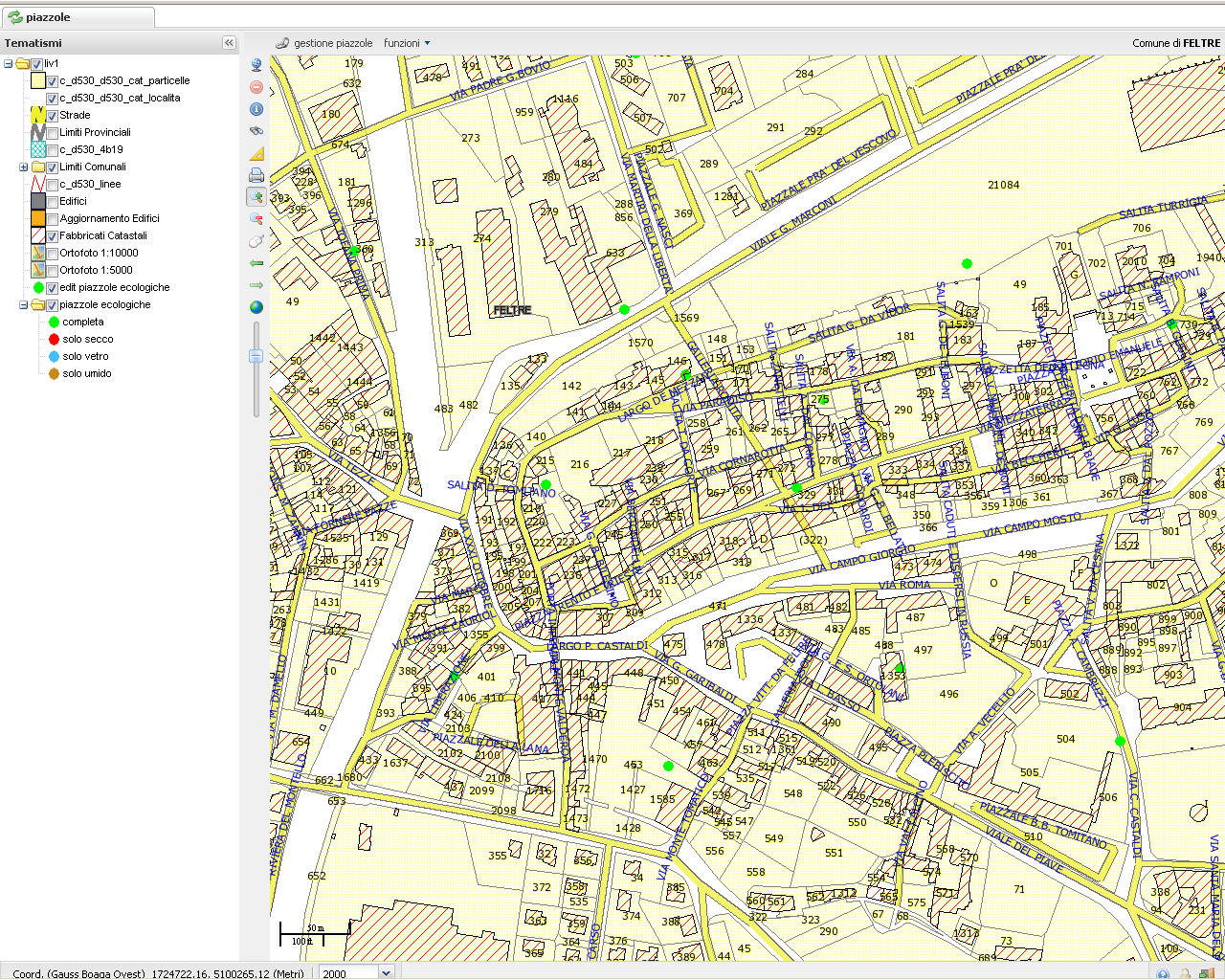
Task: Click the c_d530_linee red line legend symbol
Action: coord(38,184)
